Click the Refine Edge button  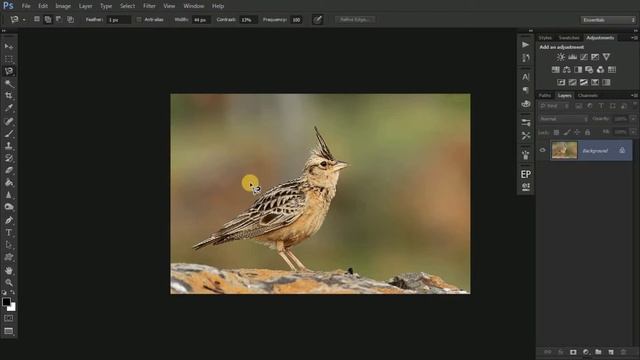pyautogui.click(x=355, y=20)
